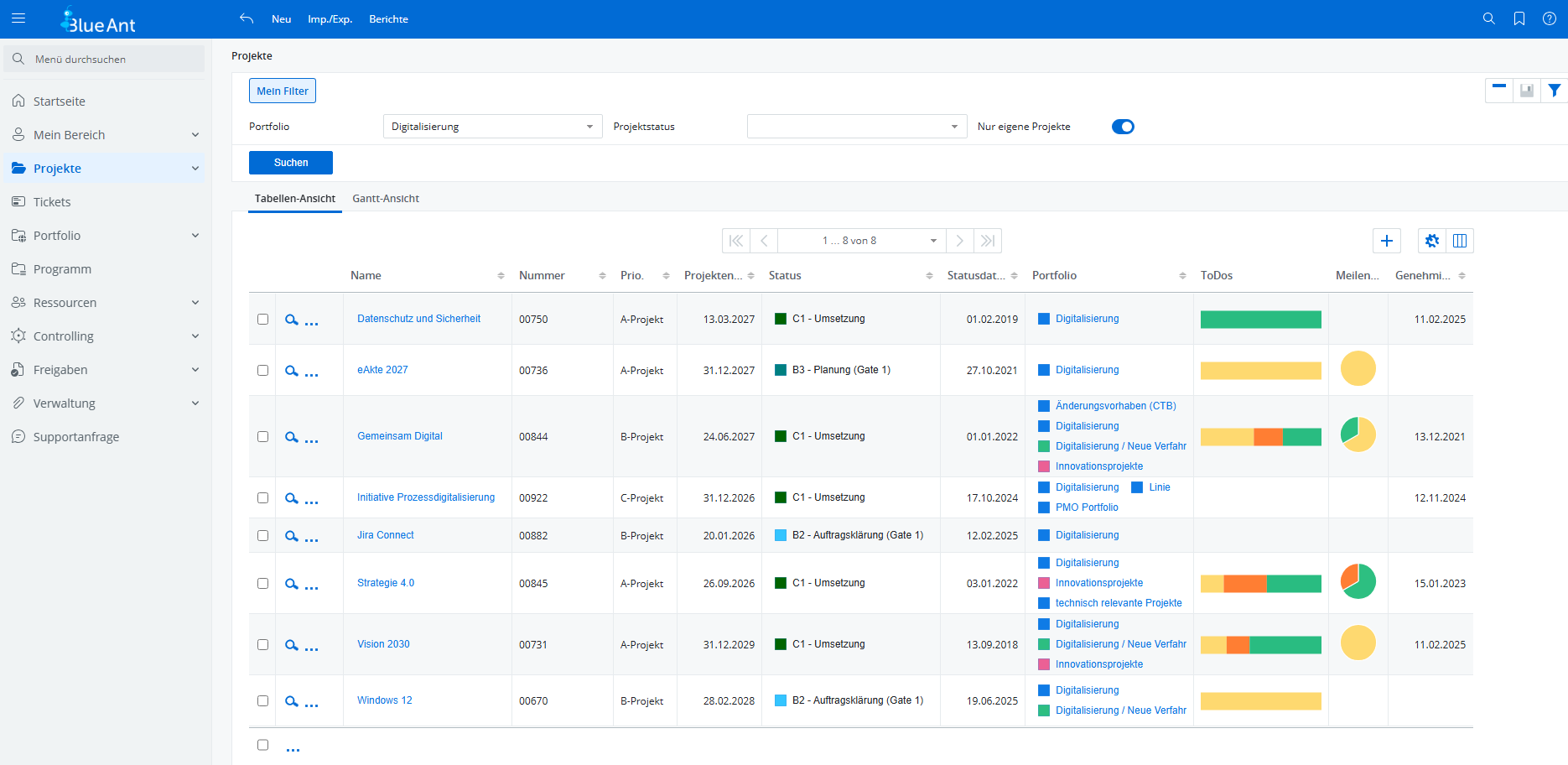Open the bookmark icon in top bar
The image size is (1568, 765).
pyautogui.click(x=1519, y=18)
